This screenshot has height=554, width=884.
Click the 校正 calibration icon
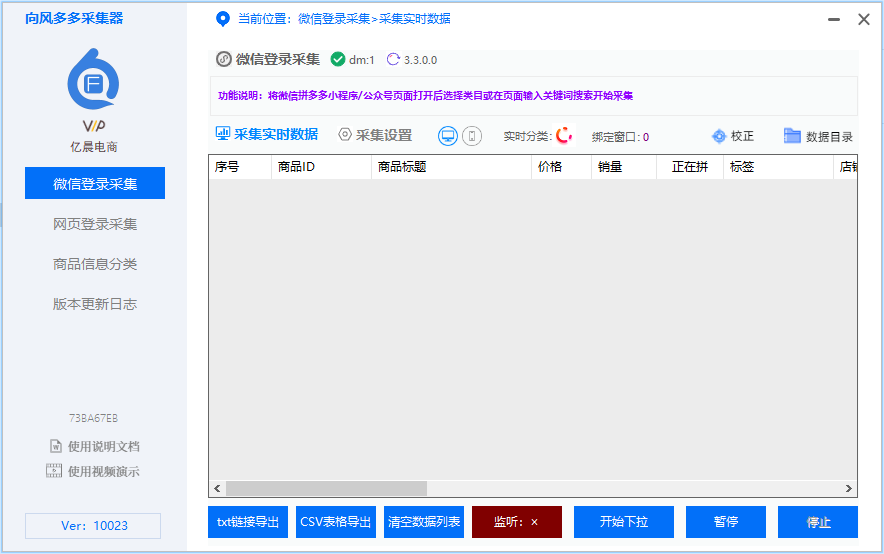coord(718,136)
